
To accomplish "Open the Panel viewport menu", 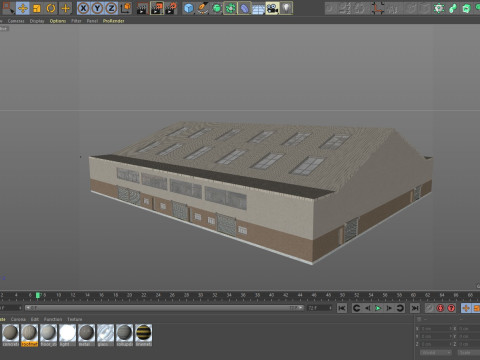I will coord(92,21).
